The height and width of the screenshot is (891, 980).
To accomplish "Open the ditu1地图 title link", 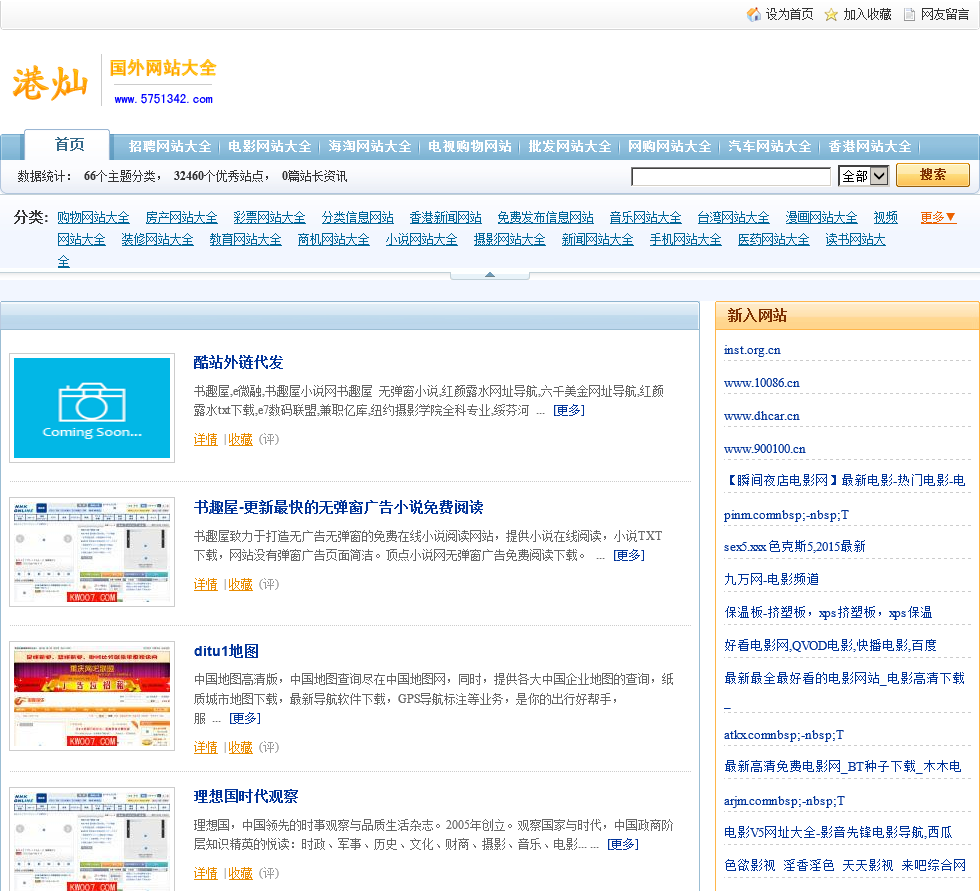I will pyautogui.click(x=226, y=651).
